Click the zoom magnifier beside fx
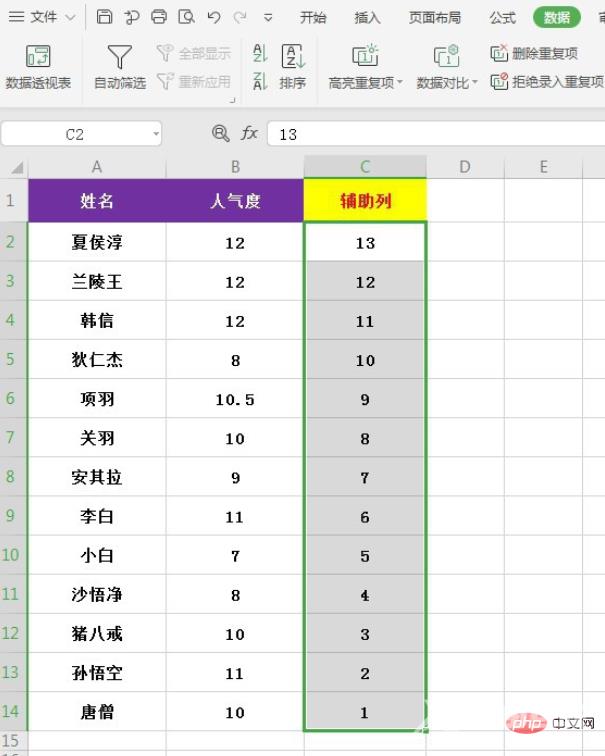605x756 pixels. [221, 133]
